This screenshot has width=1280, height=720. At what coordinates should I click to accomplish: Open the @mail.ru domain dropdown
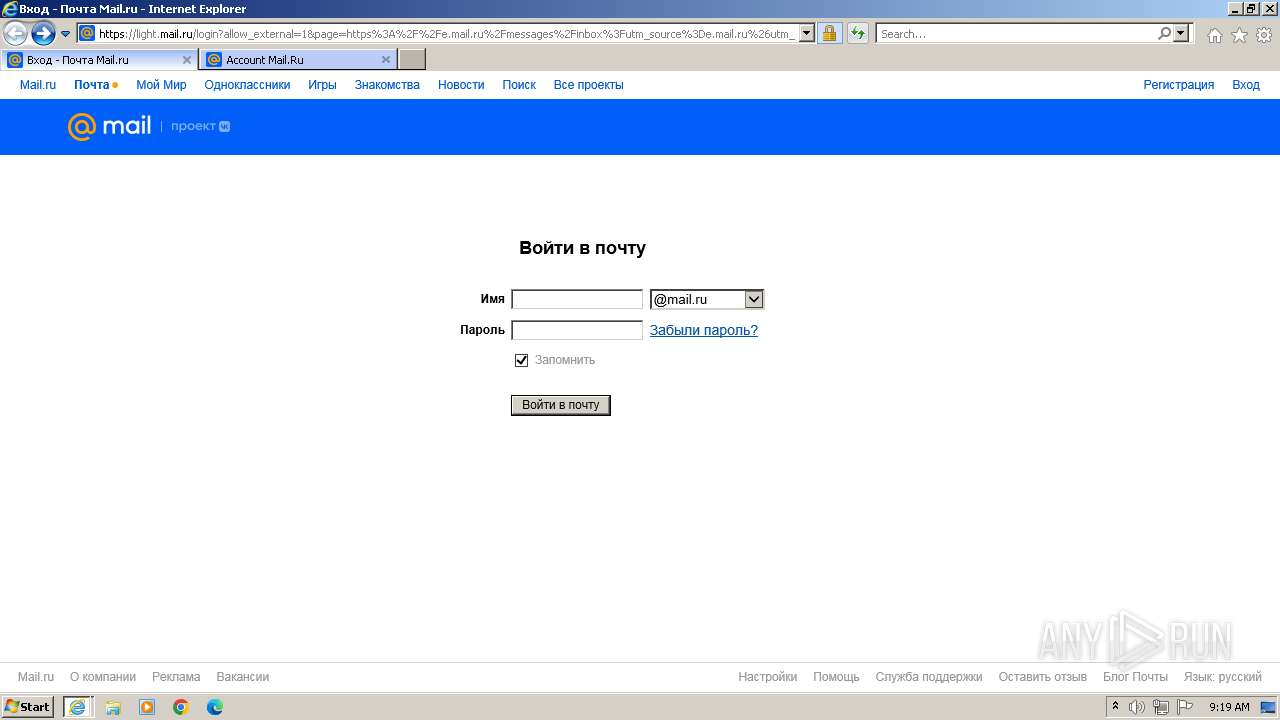[707, 299]
